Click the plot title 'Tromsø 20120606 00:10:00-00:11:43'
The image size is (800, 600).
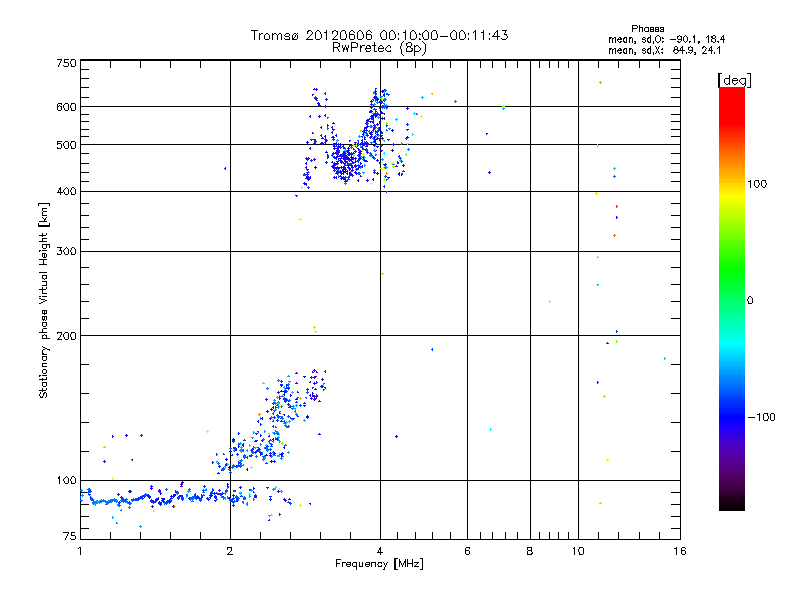point(379,35)
